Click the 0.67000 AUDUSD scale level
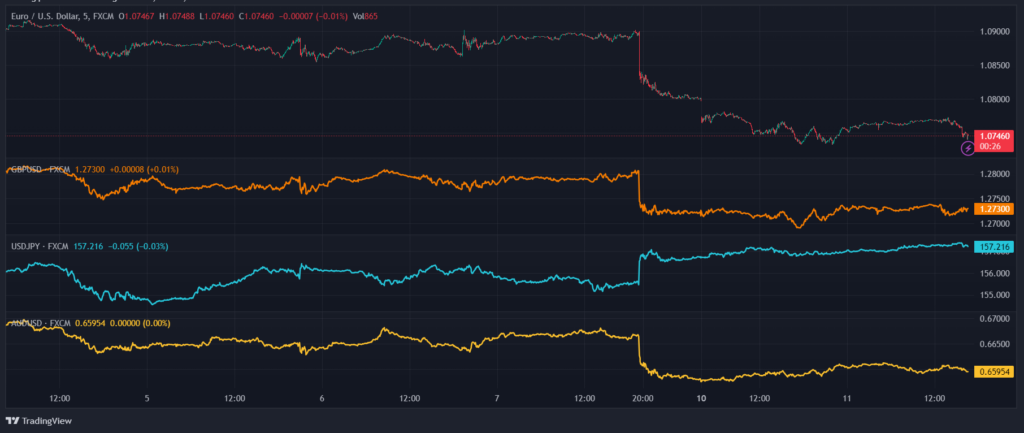This screenshot has width=1024, height=433. tap(993, 319)
